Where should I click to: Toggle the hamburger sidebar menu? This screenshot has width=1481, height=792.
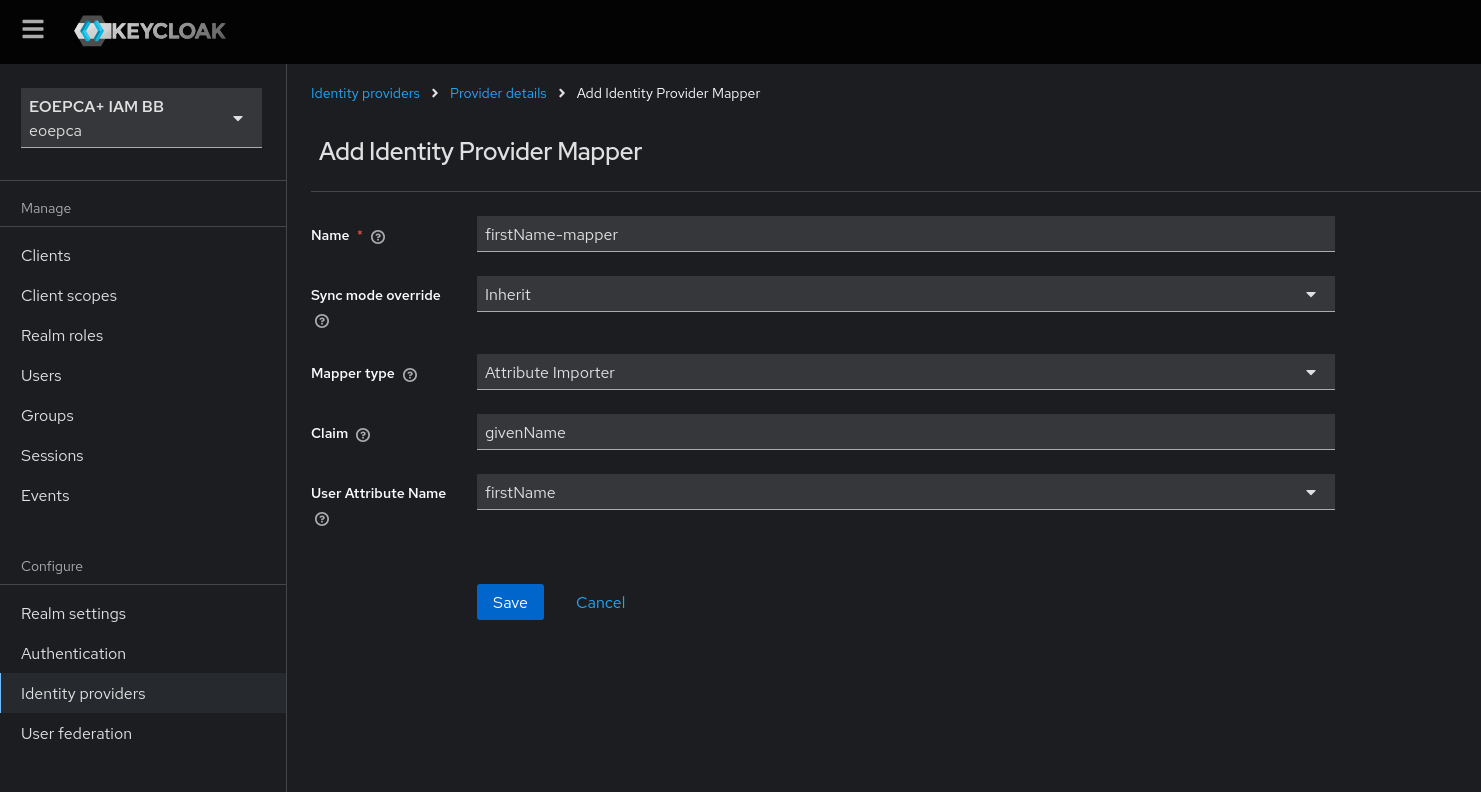pyautogui.click(x=33, y=29)
